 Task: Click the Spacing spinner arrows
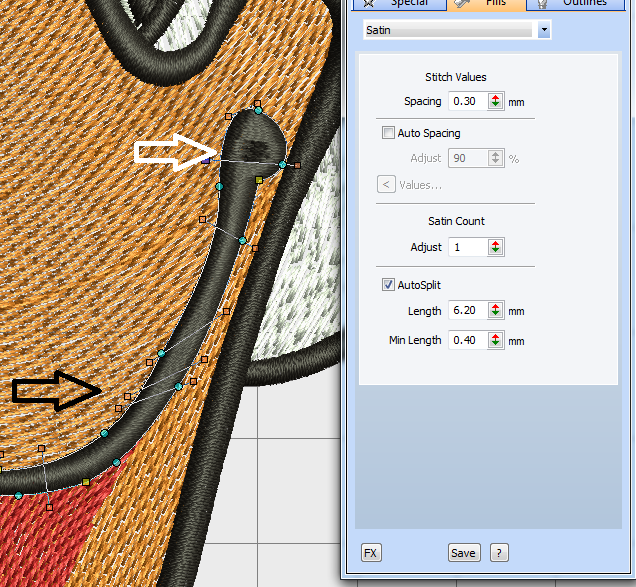(x=495, y=101)
